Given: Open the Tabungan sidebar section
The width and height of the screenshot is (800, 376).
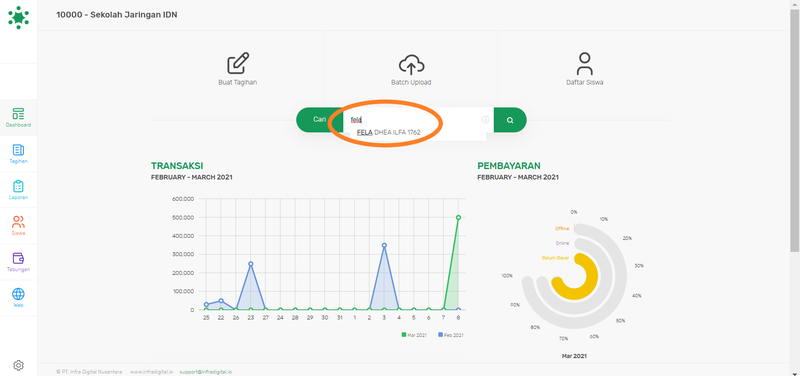Looking at the screenshot, I should click(x=18, y=262).
